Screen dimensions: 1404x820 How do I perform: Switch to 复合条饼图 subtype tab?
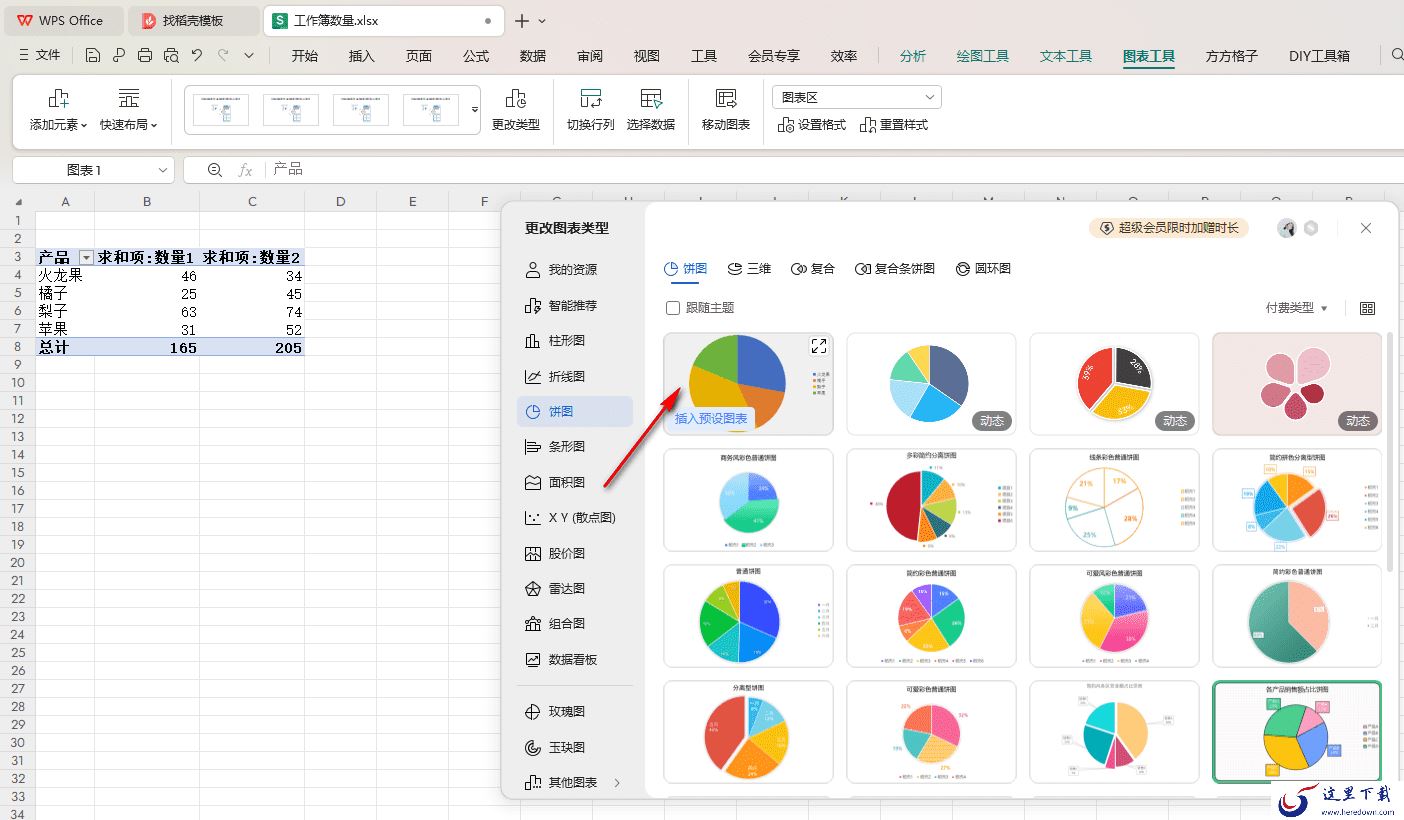coord(895,269)
